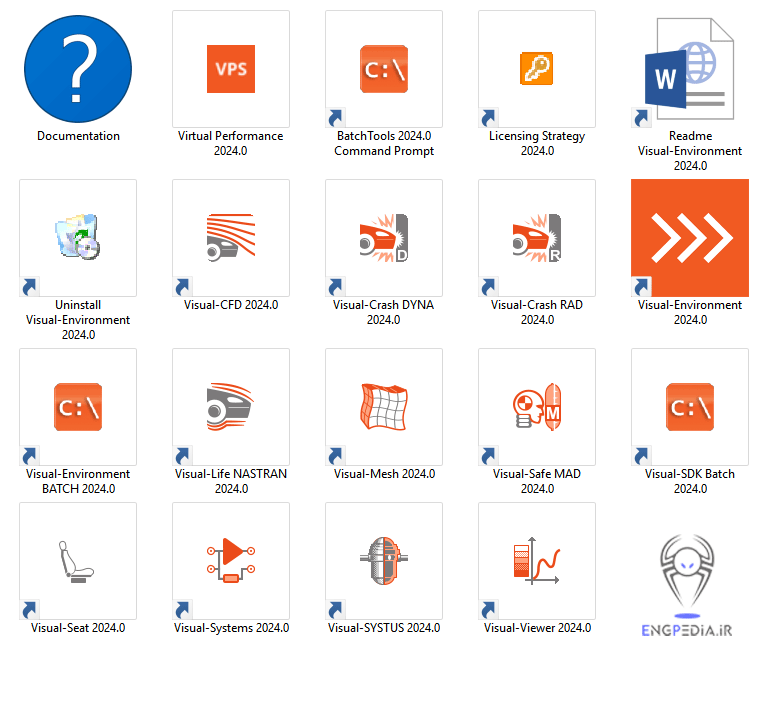Select 'Visual-CFD 2024.0' label
777x702 pixels.
[x=231, y=305]
